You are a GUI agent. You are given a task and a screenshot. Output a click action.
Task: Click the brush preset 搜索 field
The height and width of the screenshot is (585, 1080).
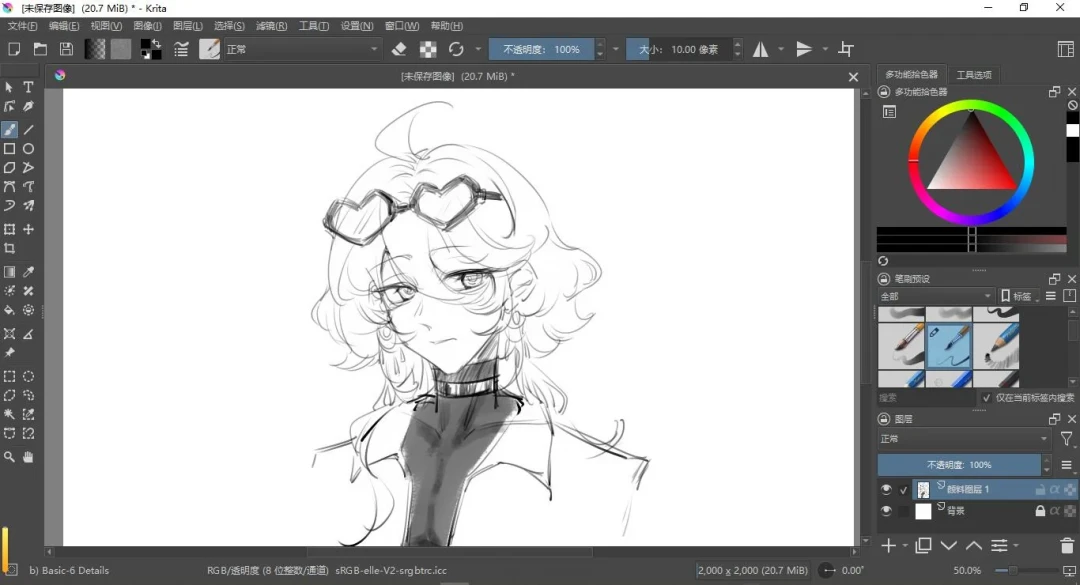927,398
